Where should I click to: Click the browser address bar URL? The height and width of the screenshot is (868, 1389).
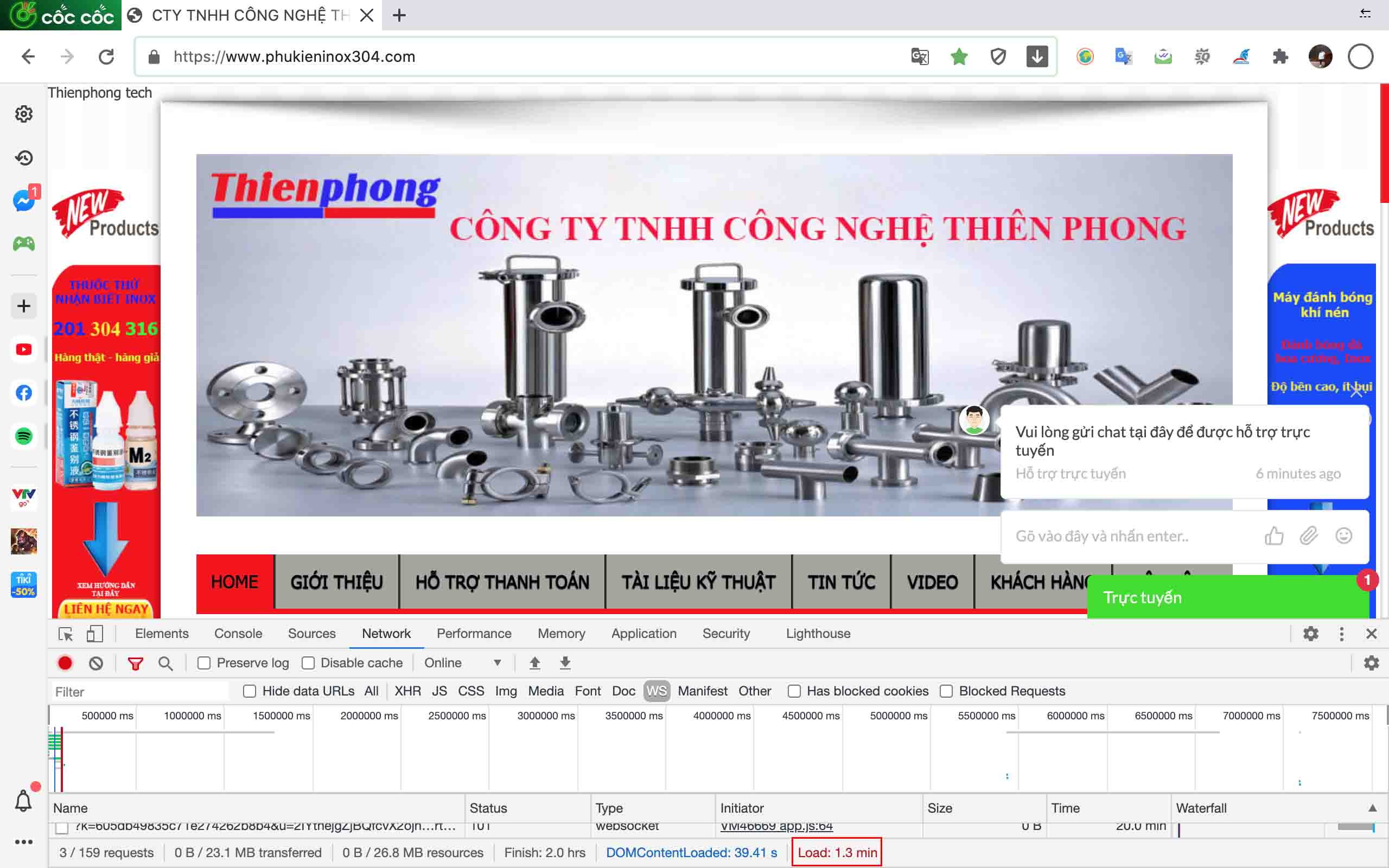click(x=295, y=56)
